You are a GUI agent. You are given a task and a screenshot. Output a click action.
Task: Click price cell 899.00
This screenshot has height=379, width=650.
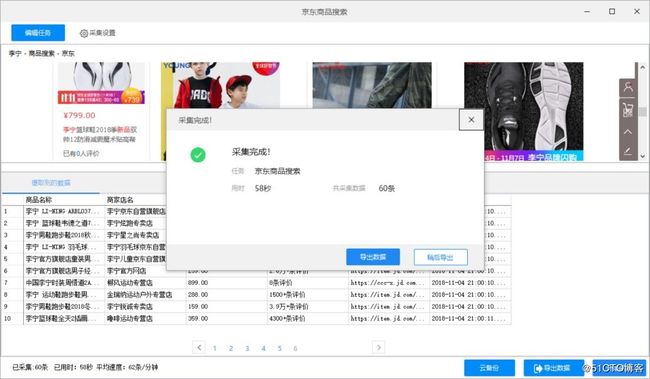coord(226,283)
